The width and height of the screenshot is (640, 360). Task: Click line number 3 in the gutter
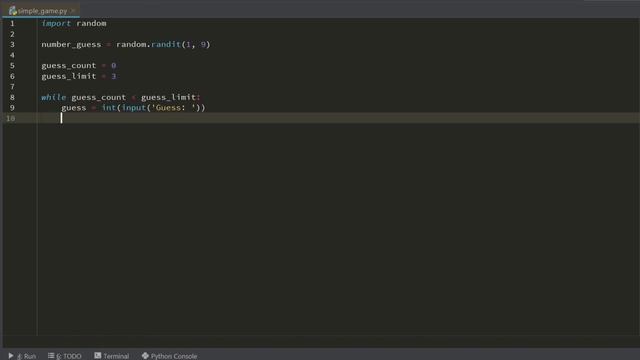(12, 44)
